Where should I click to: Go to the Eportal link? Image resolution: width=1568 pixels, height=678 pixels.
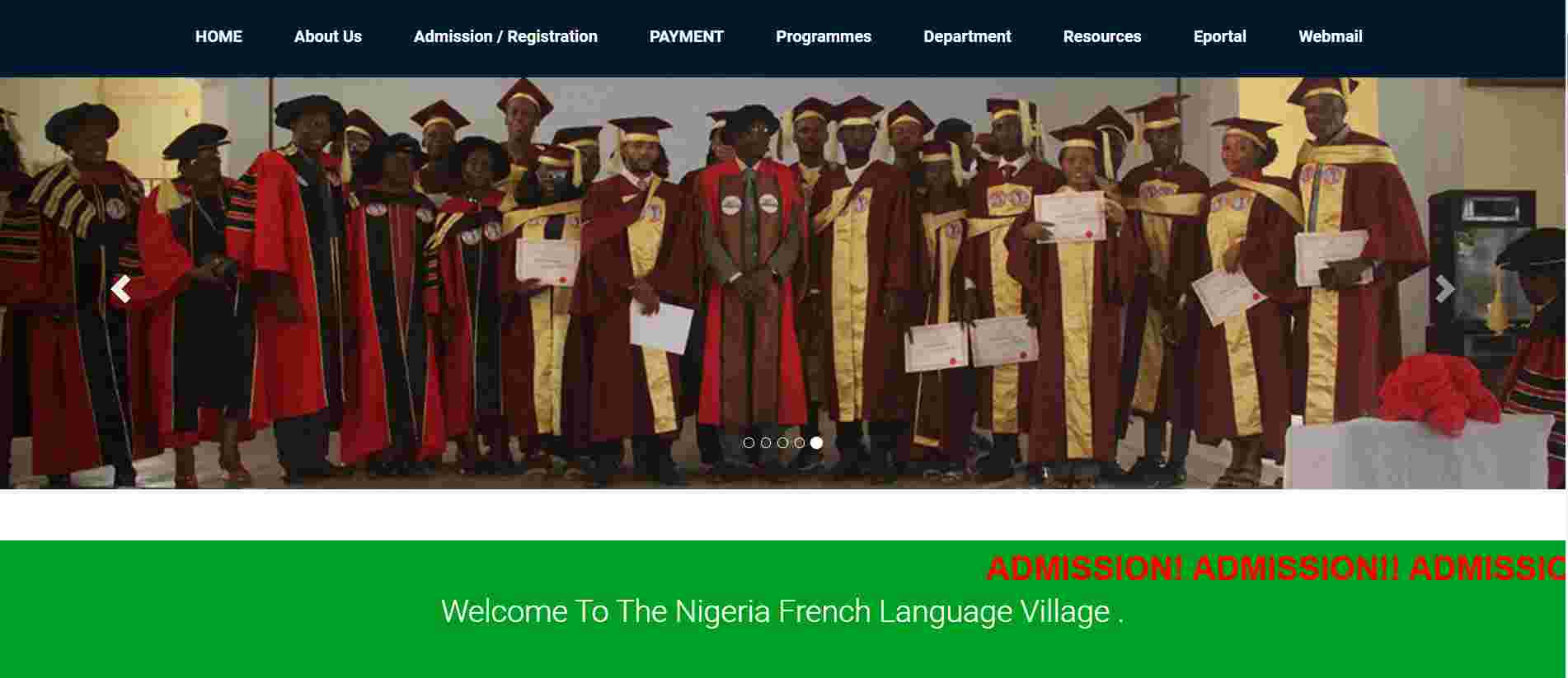click(x=1220, y=36)
